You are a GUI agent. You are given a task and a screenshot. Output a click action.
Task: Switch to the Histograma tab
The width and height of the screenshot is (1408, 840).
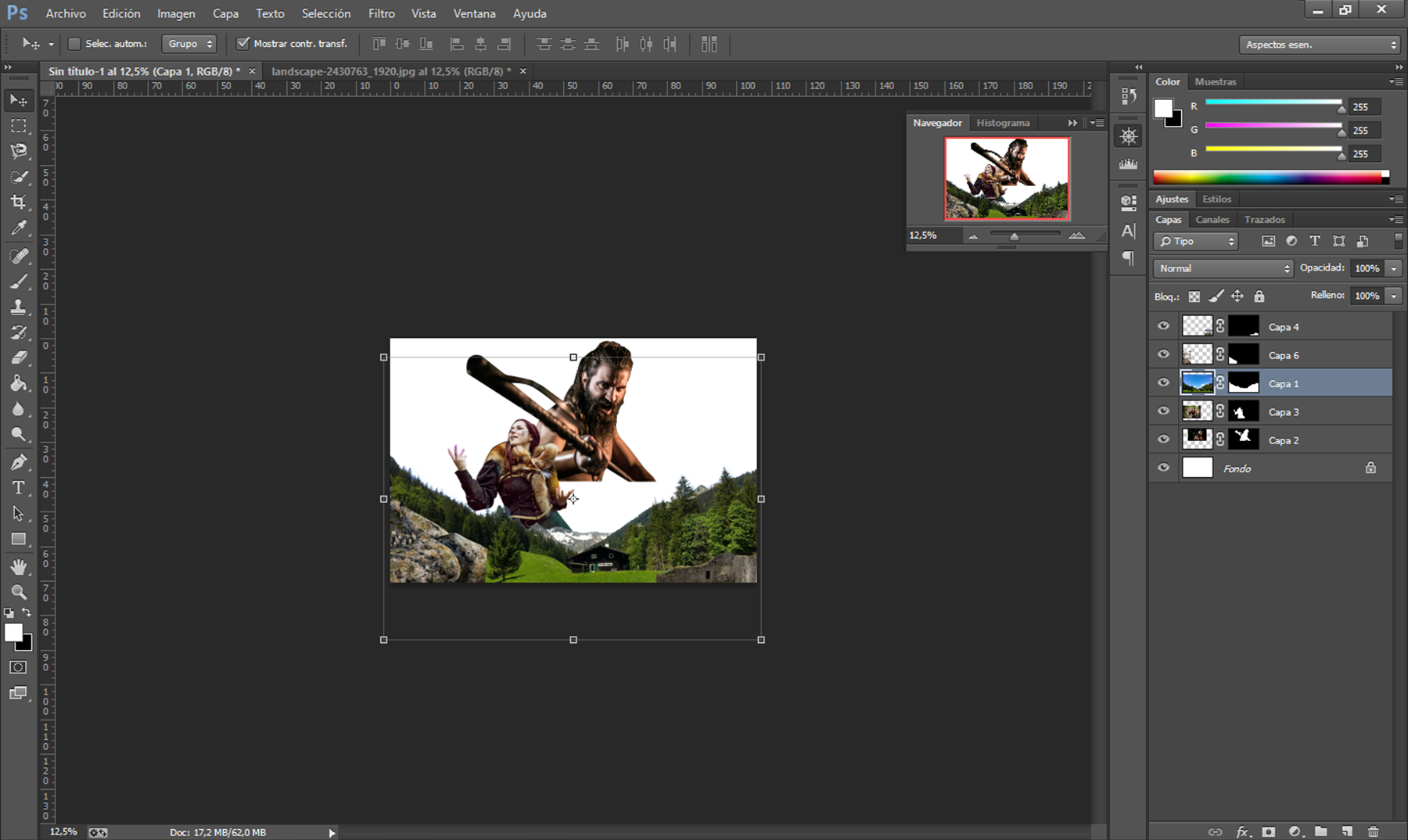1003,123
